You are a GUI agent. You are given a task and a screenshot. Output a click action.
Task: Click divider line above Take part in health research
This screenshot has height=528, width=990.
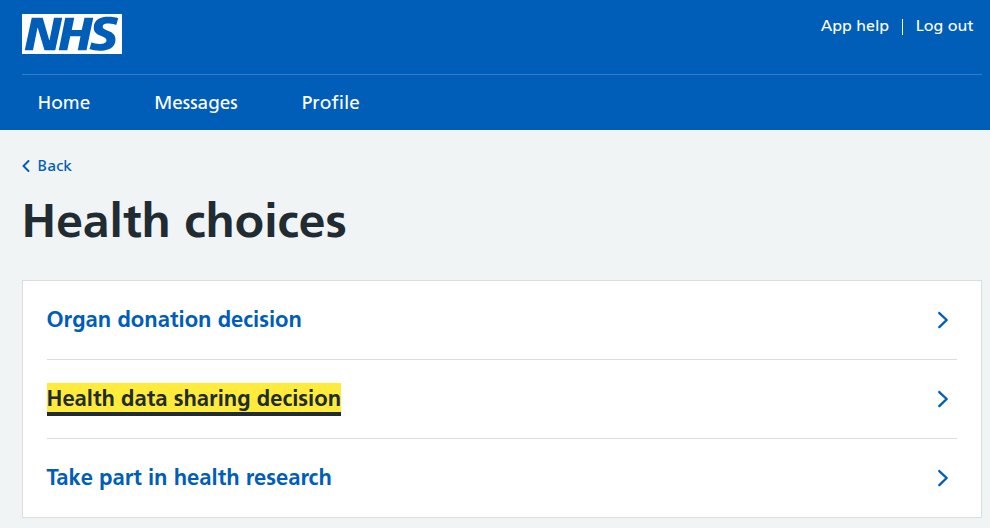pyautogui.click(x=502, y=438)
